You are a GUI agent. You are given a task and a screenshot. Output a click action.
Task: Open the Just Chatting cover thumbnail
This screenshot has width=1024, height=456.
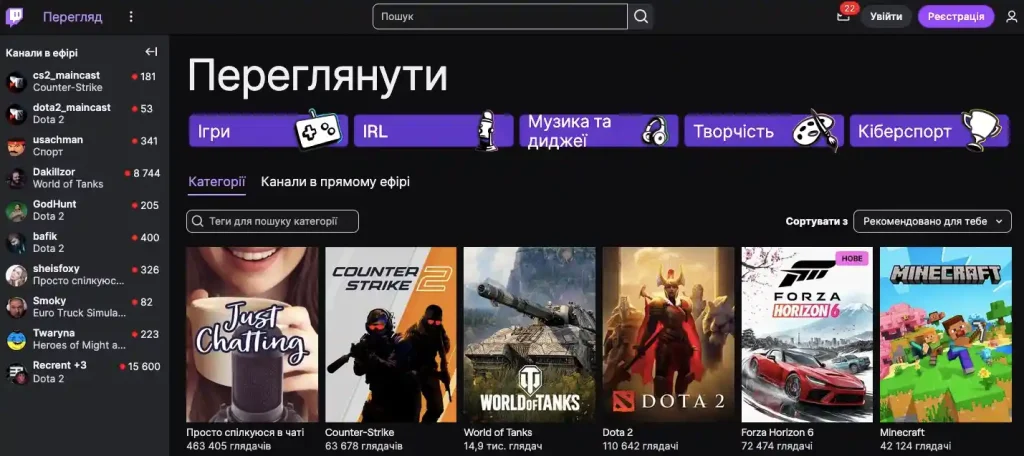coord(252,334)
